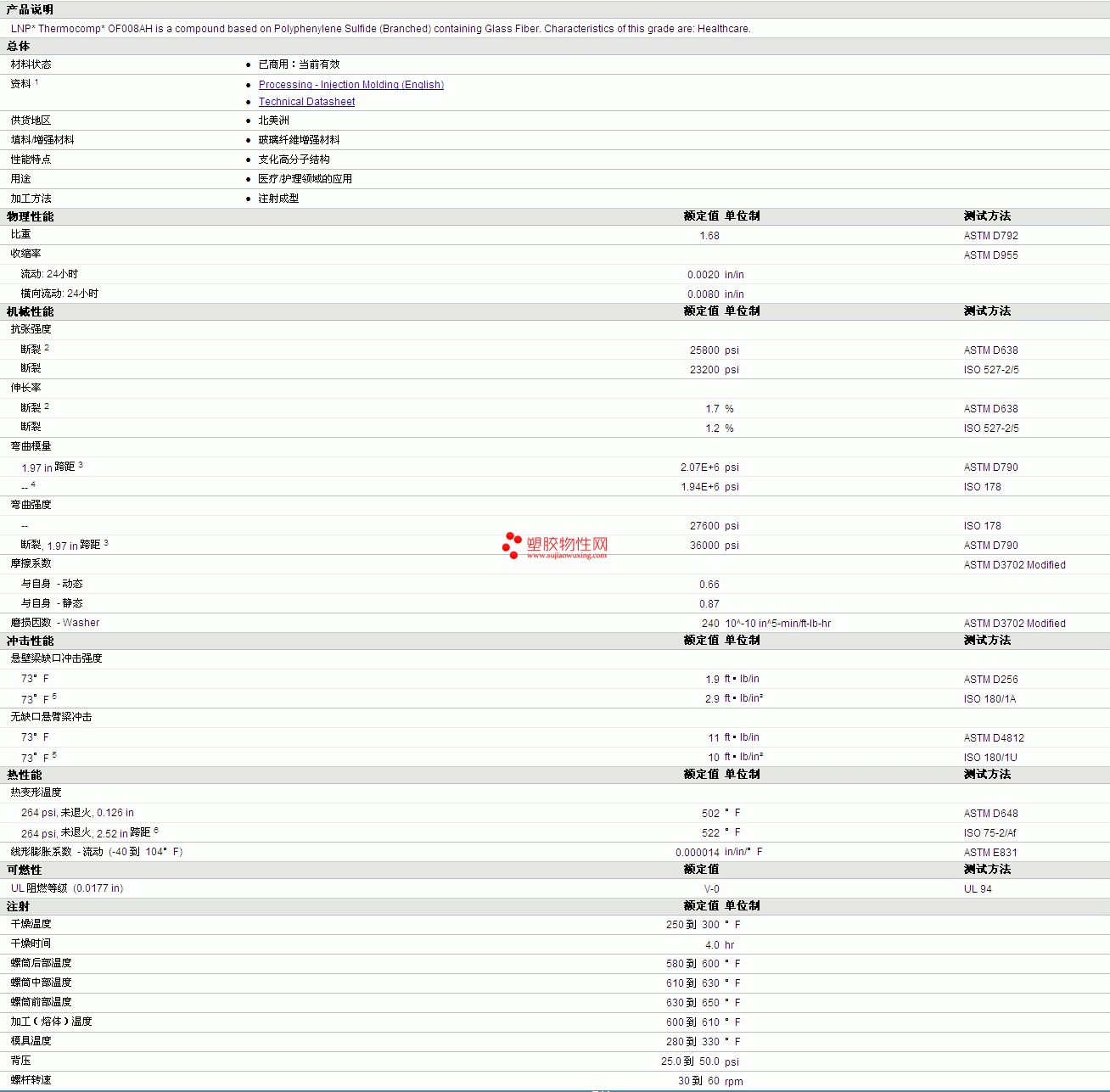Screen dimensions: 1110x1092
Task: Select the 玻璃纤维增强材料 value
Action: tap(299, 140)
